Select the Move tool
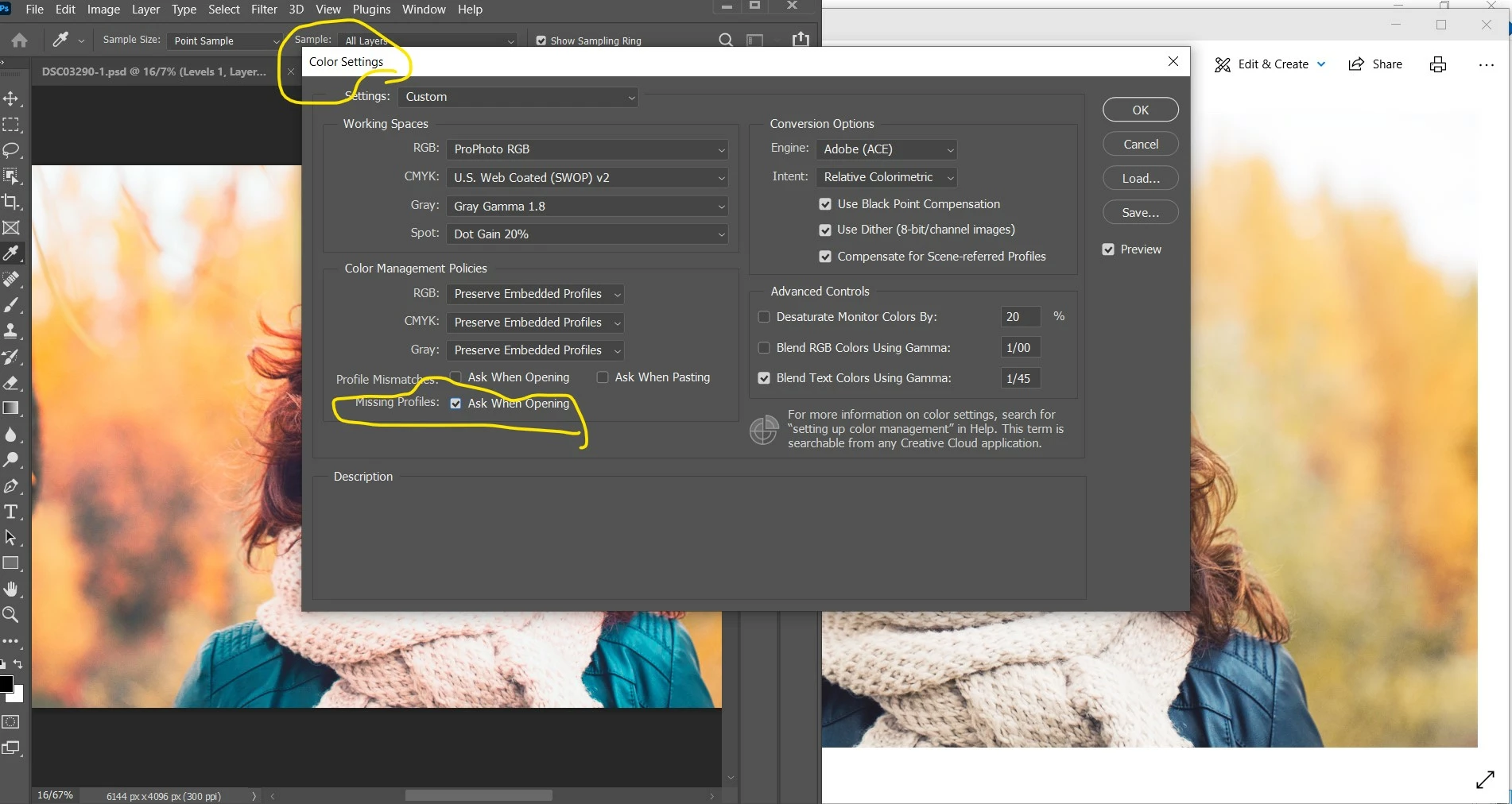Viewport: 1512px width, 804px height. (x=11, y=99)
